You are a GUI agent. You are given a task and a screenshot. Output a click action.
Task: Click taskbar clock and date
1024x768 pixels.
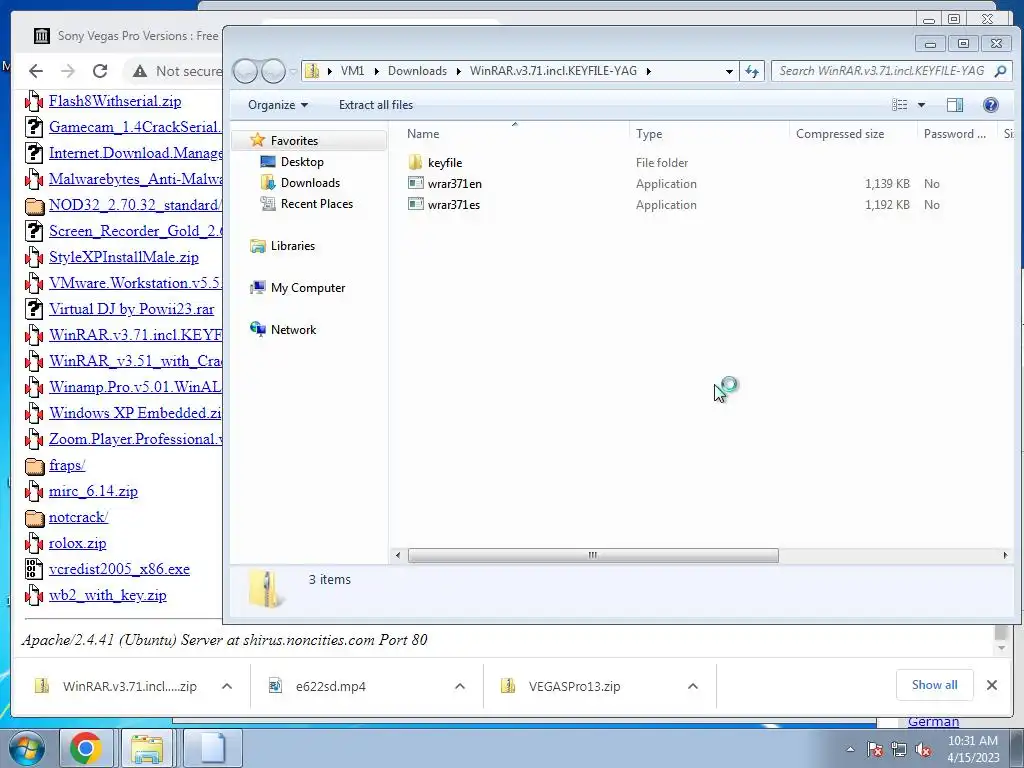pyautogui.click(x=972, y=749)
